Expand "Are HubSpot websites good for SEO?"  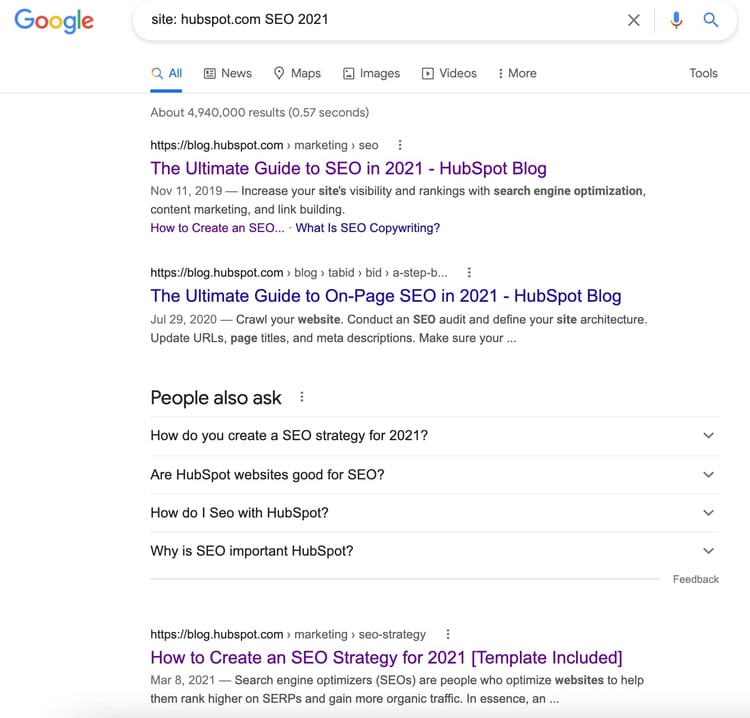[708, 475]
